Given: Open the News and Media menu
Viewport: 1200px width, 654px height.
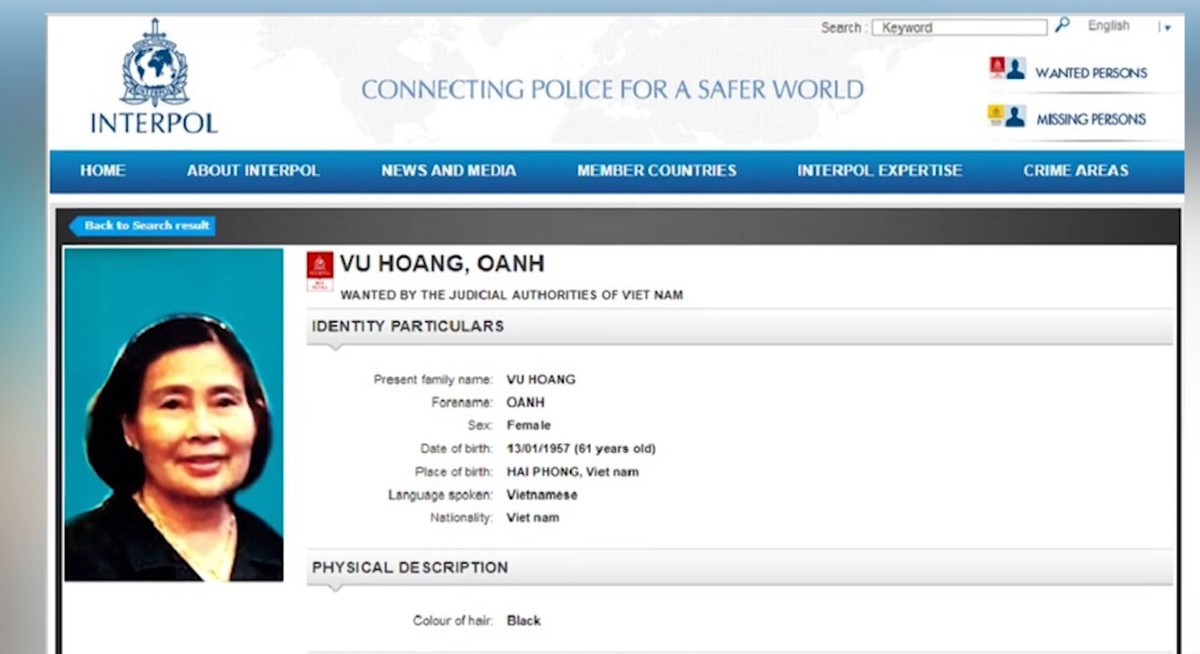Looking at the screenshot, I should click(x=448, y=171).
